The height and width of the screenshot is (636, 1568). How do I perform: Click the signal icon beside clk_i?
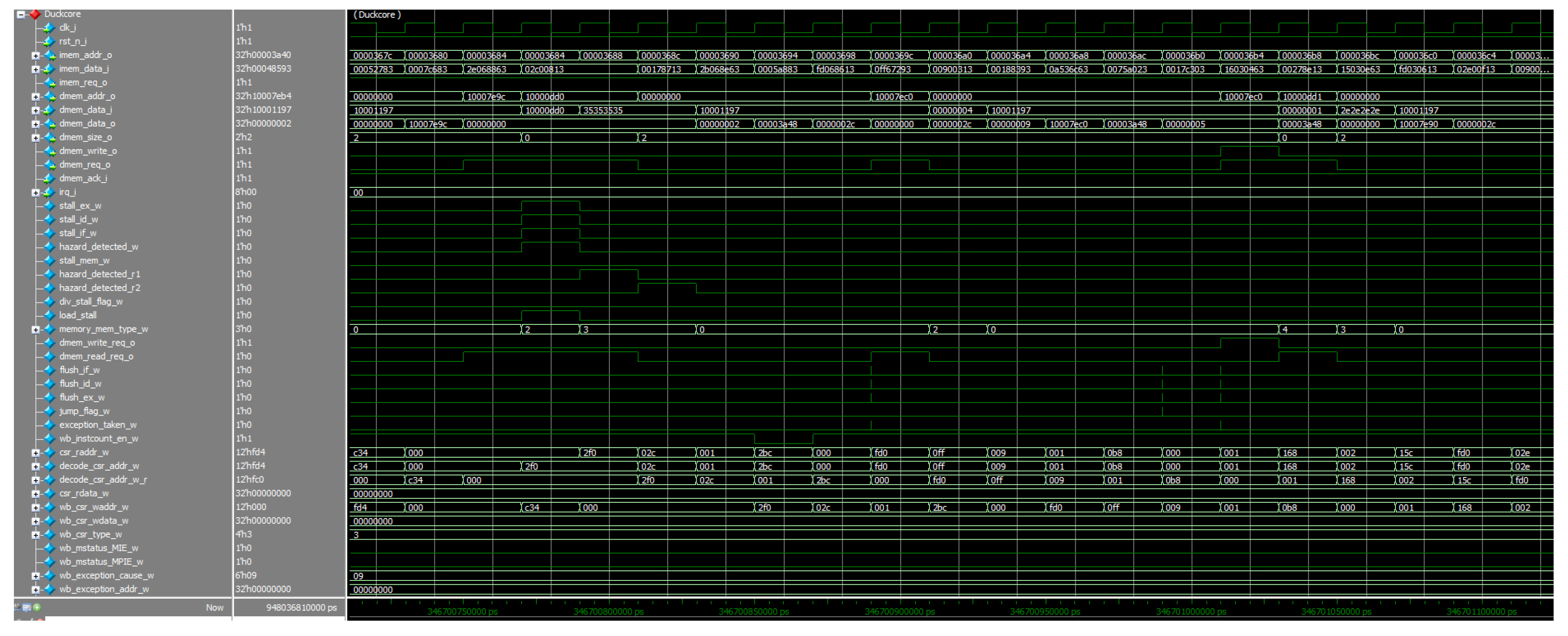tap(49, 28)
